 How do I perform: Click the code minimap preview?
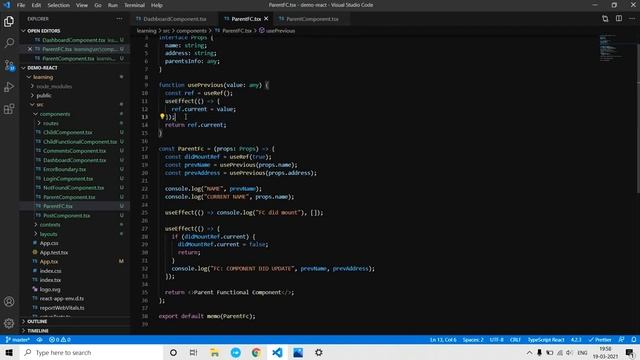click(x=610, y=48)
